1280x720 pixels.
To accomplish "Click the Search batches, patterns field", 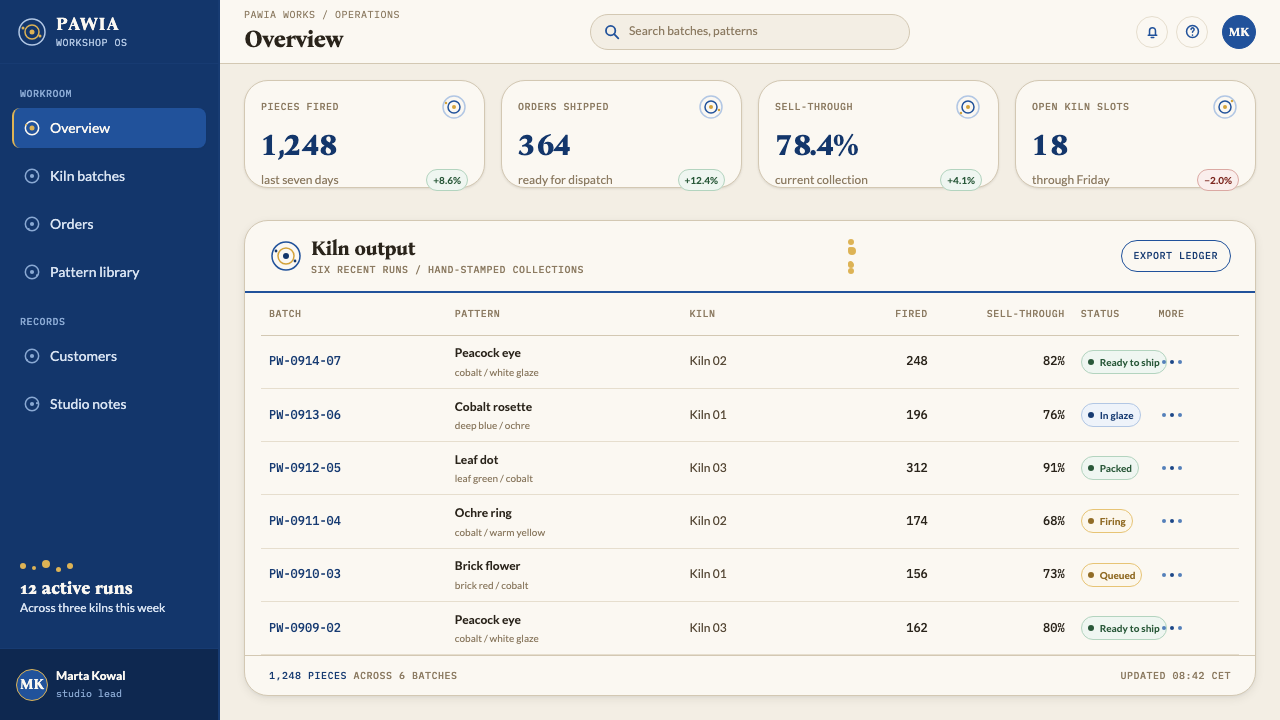I will [750, 32].
